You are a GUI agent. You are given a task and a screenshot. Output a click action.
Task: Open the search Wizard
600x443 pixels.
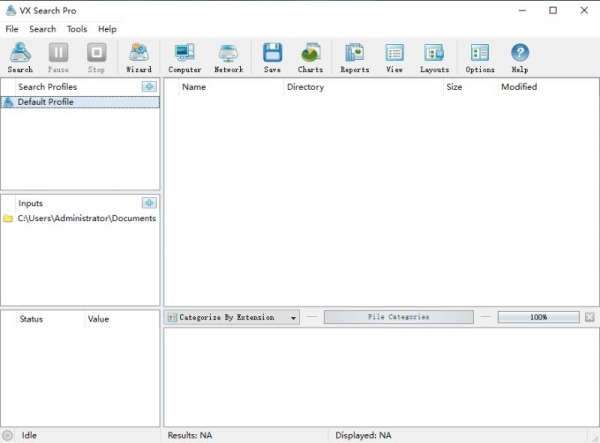pyautogui.click(x=138, y=57)
